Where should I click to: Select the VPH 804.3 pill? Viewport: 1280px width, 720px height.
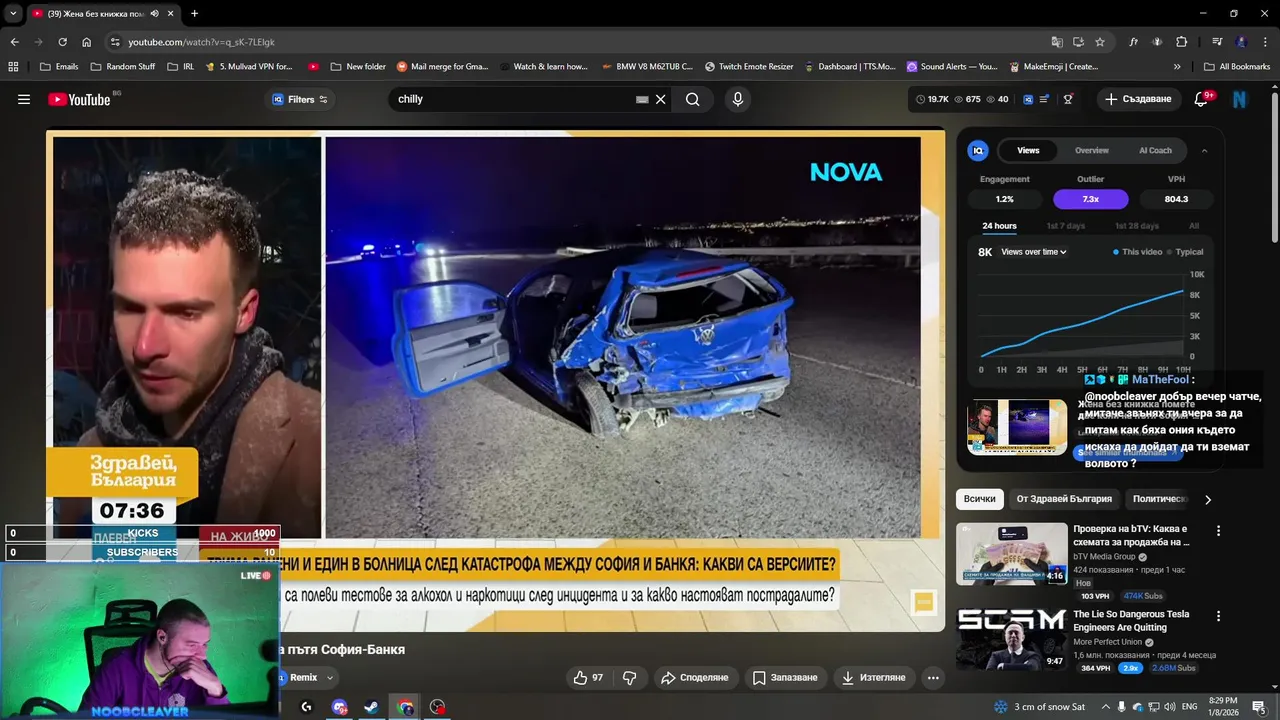click(x=1176, y=199)
